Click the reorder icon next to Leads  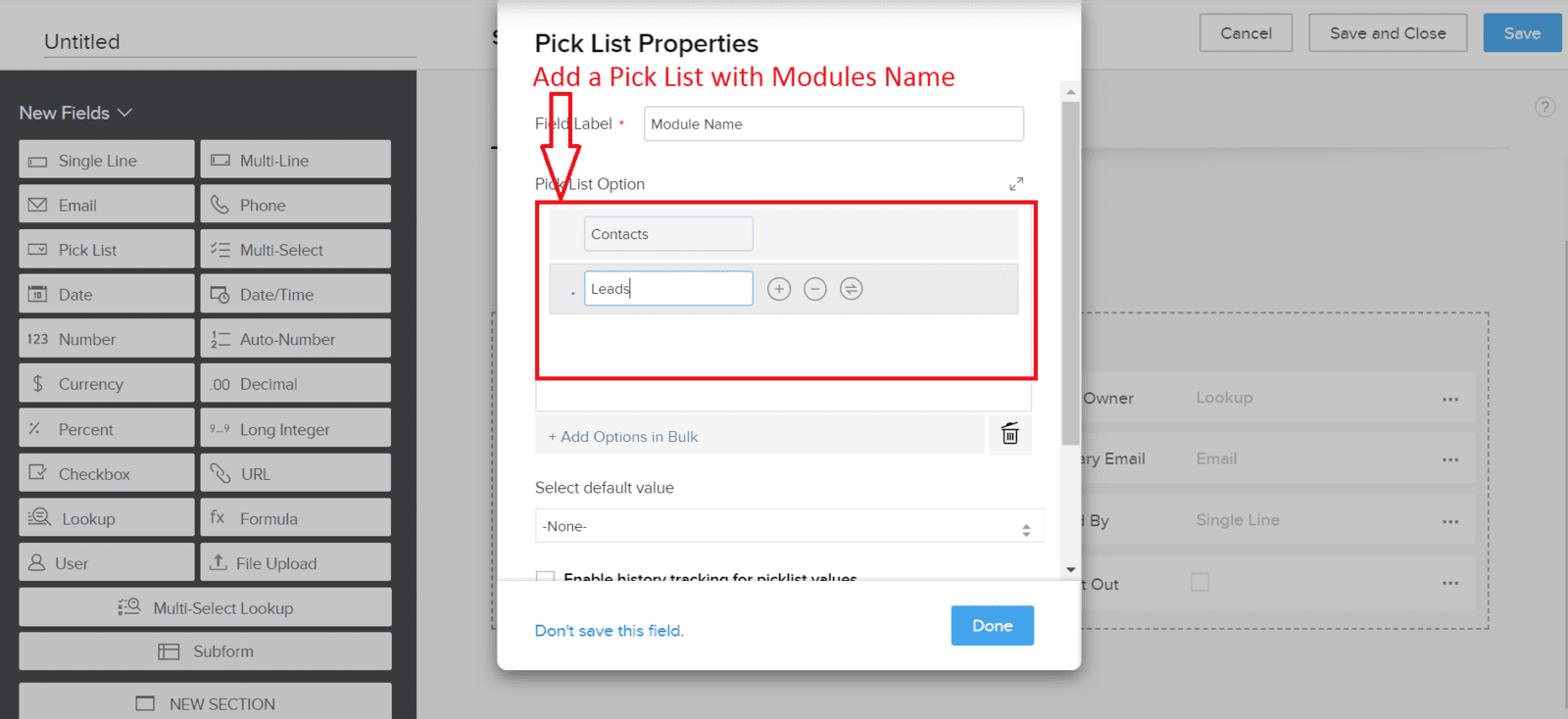point(852,289)
